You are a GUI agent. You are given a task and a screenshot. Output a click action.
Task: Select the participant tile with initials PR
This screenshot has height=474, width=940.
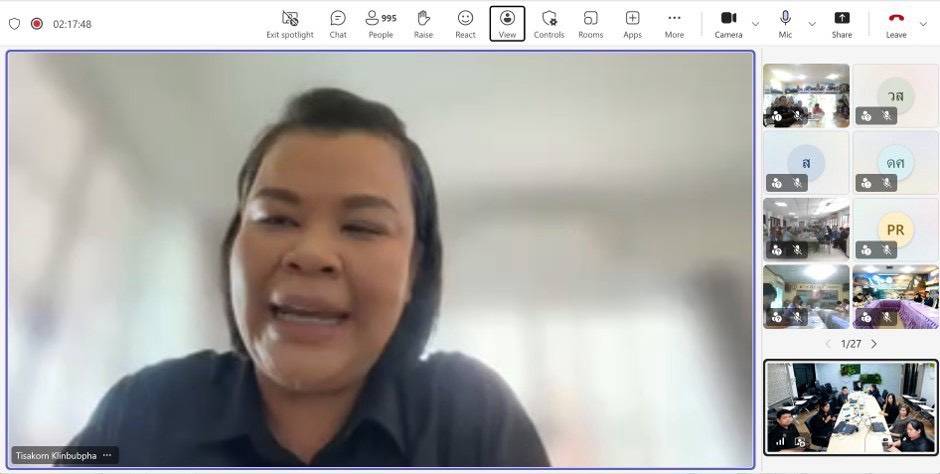(x=896, y=230)
